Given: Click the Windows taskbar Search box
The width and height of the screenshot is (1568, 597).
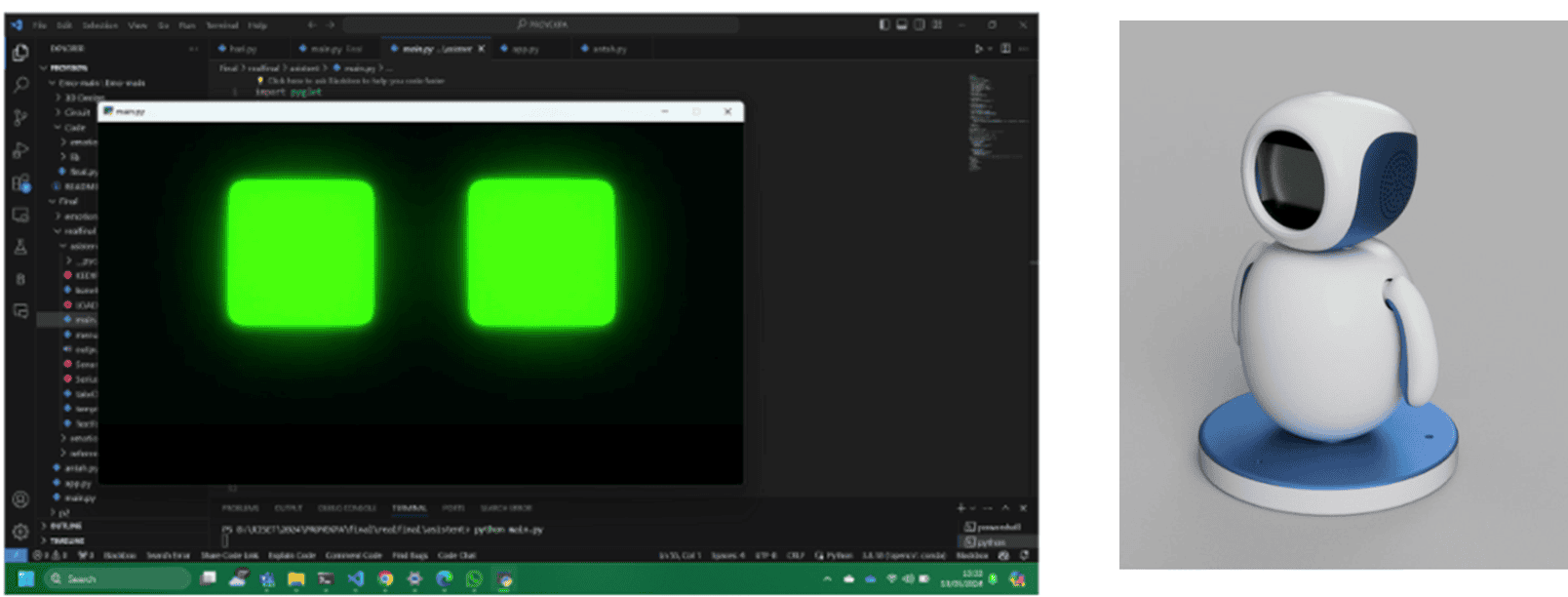Looking at the screenshot, I should [x=117, y=578].
